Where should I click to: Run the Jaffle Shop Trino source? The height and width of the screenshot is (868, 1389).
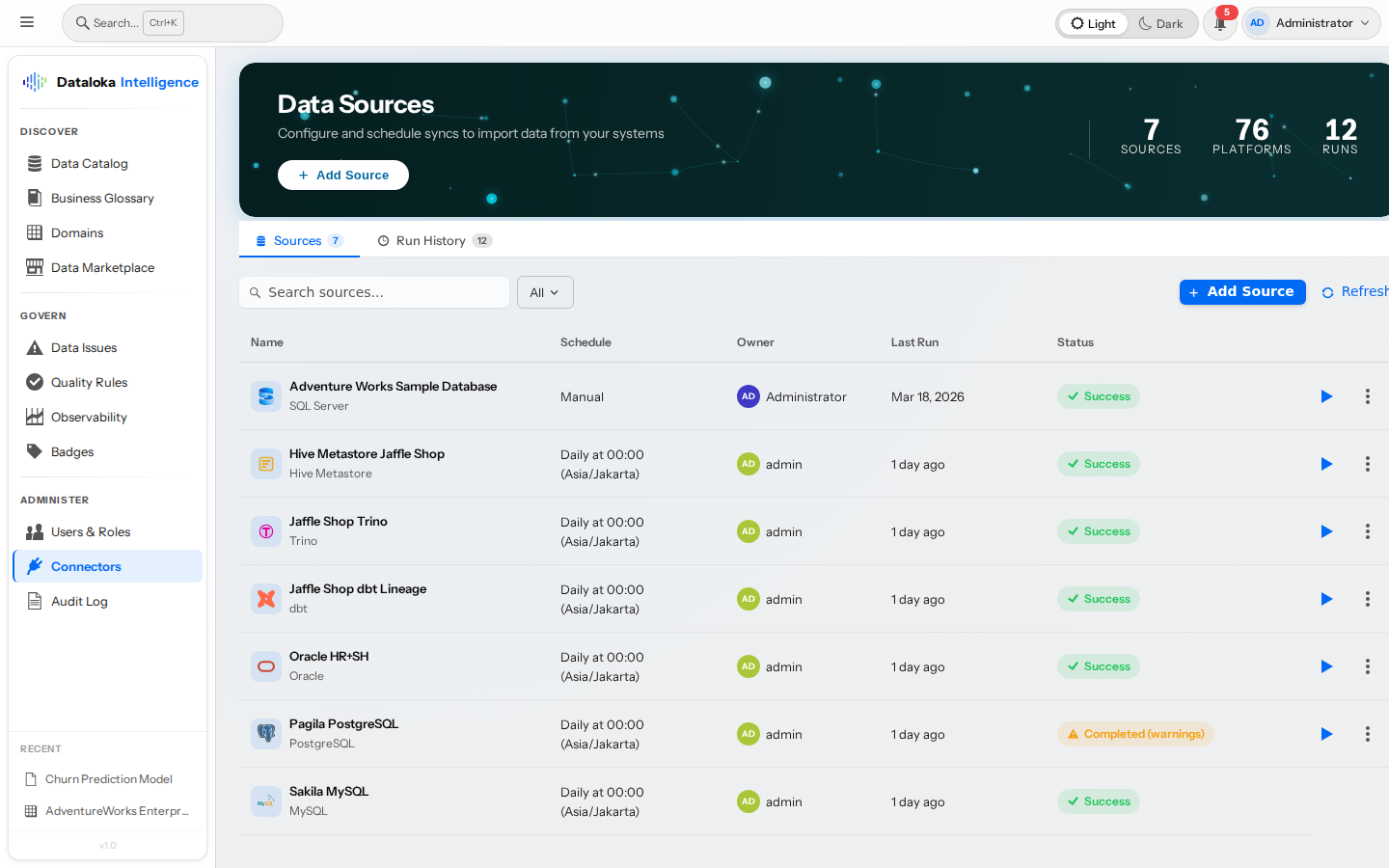[x=1326, y=531]
